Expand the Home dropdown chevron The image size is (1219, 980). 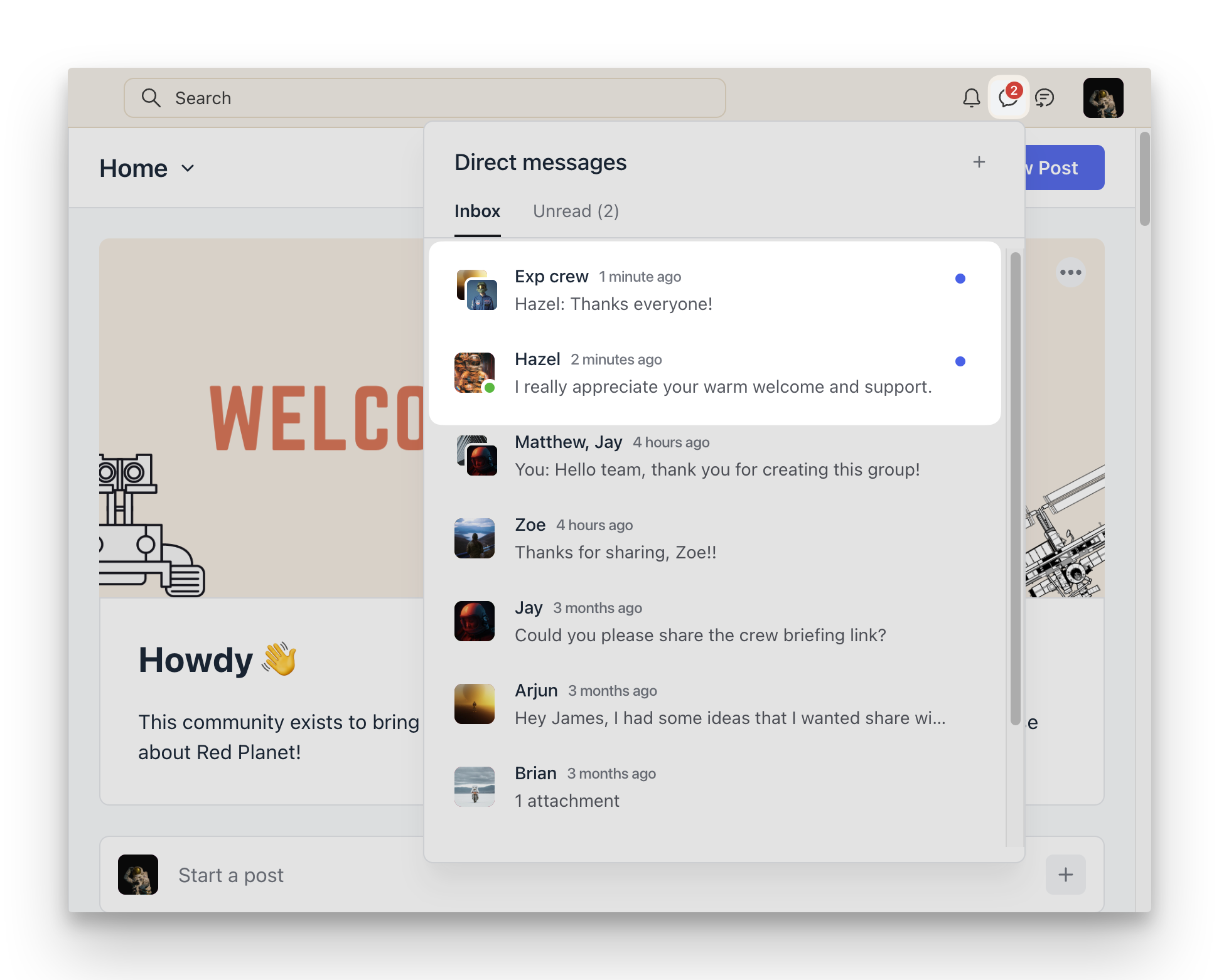click(x=187, y=168)
